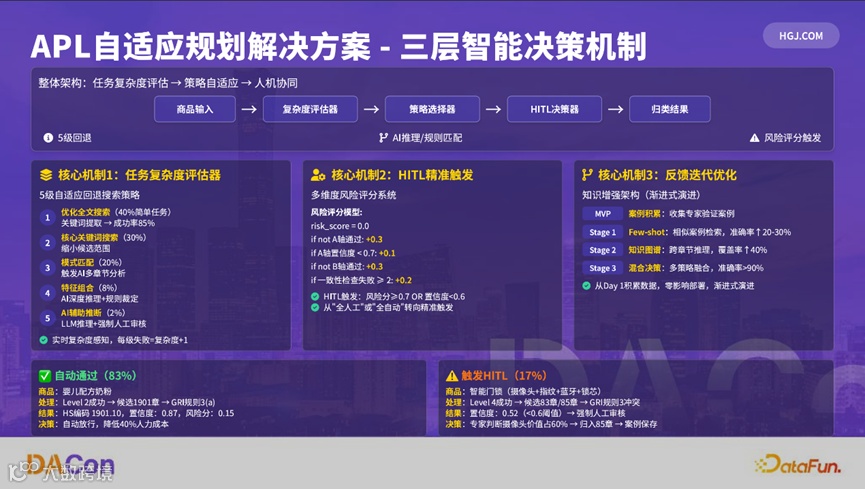
Task: Click green check beside 从Day 1积累数据
Action: (x=586, y=286)
